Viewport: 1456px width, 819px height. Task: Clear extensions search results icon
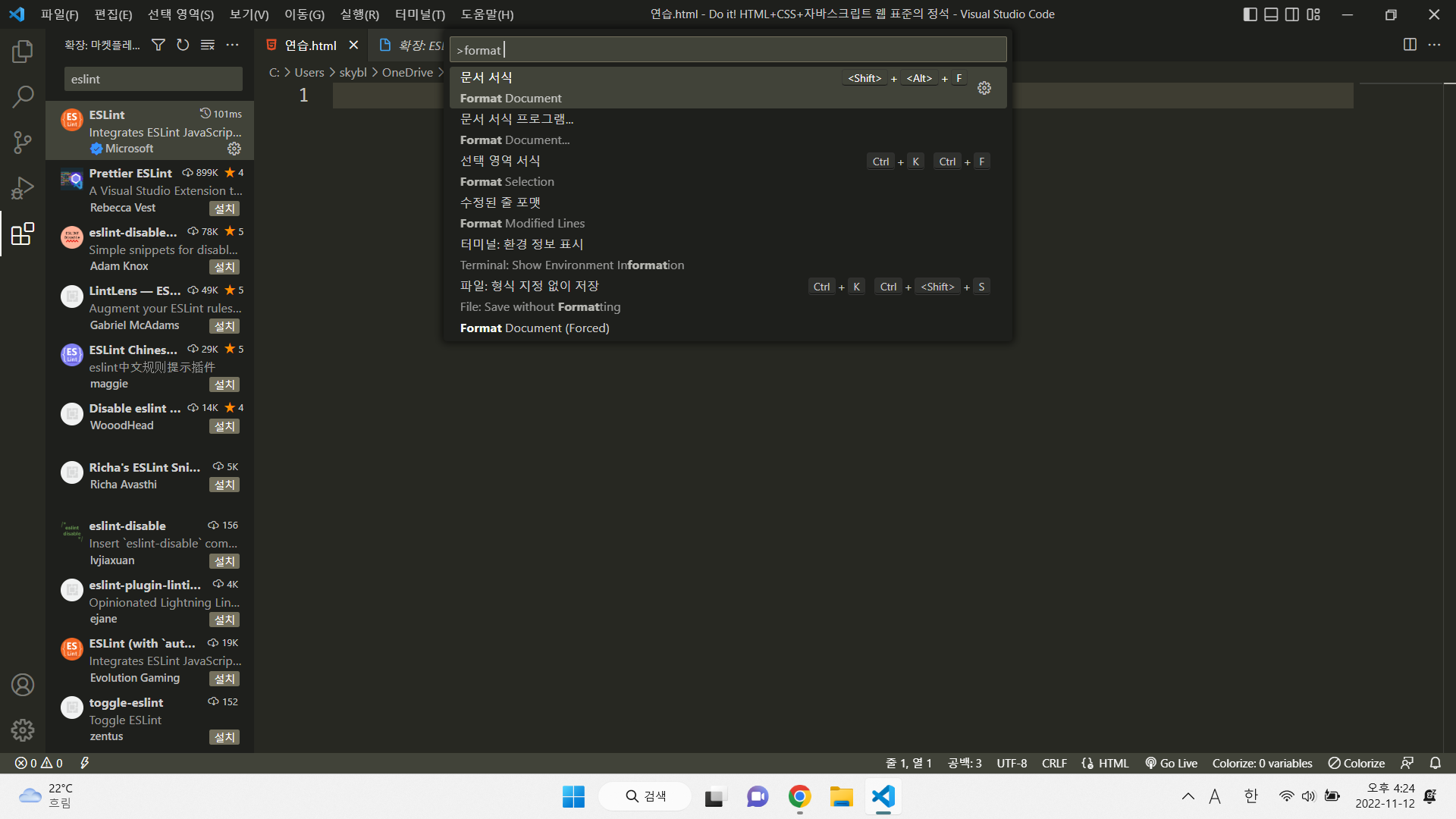[207, 45]
